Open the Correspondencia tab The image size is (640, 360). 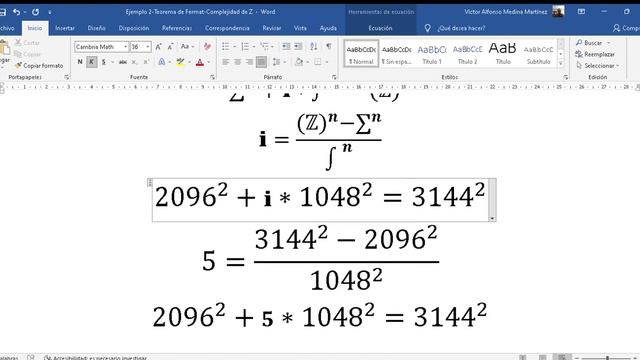click(x=227, y=28)
